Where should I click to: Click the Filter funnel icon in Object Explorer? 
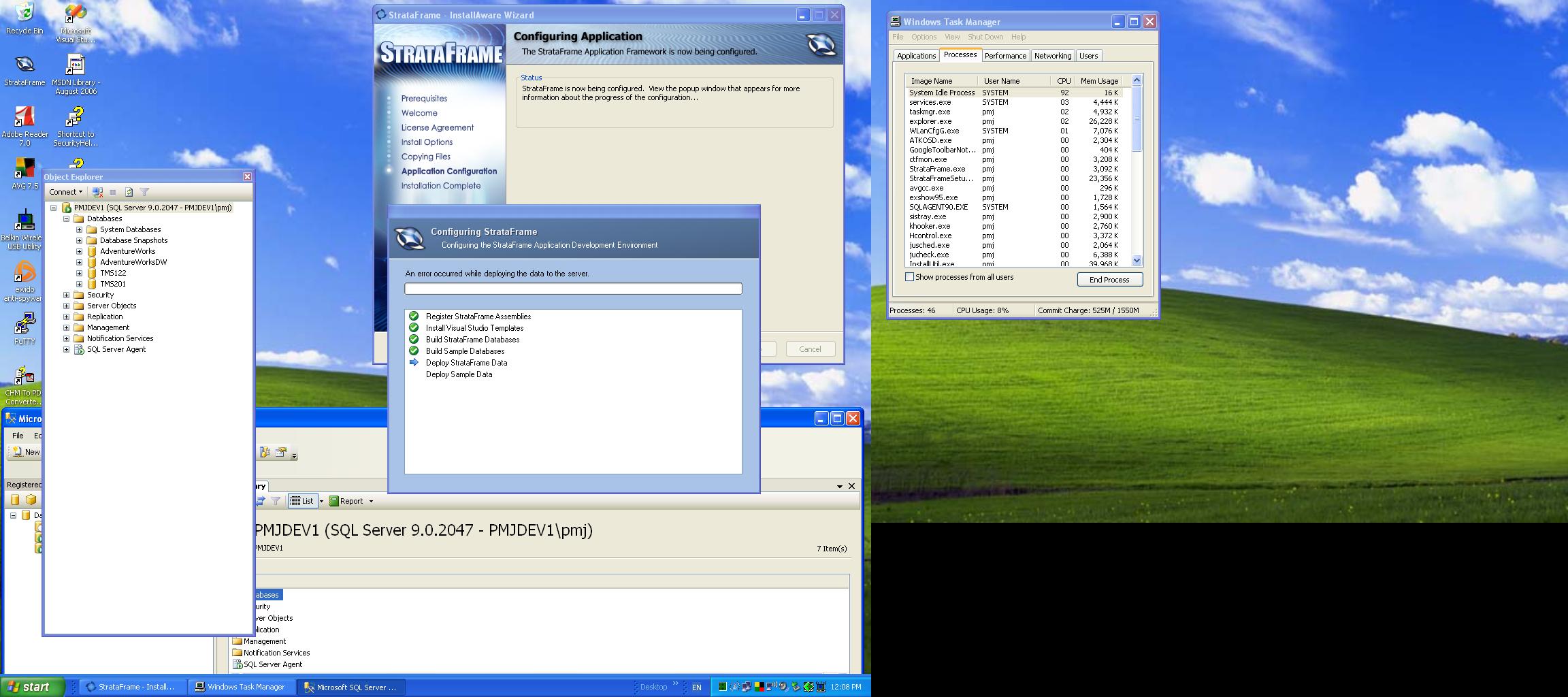[x=144, y=193]
